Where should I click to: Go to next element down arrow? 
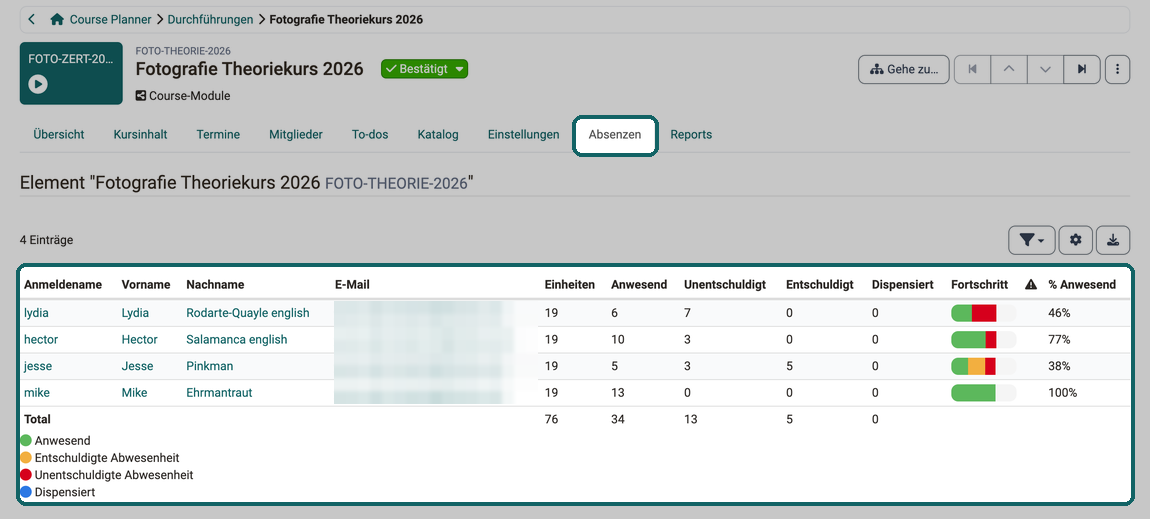tap(1046, 70)
